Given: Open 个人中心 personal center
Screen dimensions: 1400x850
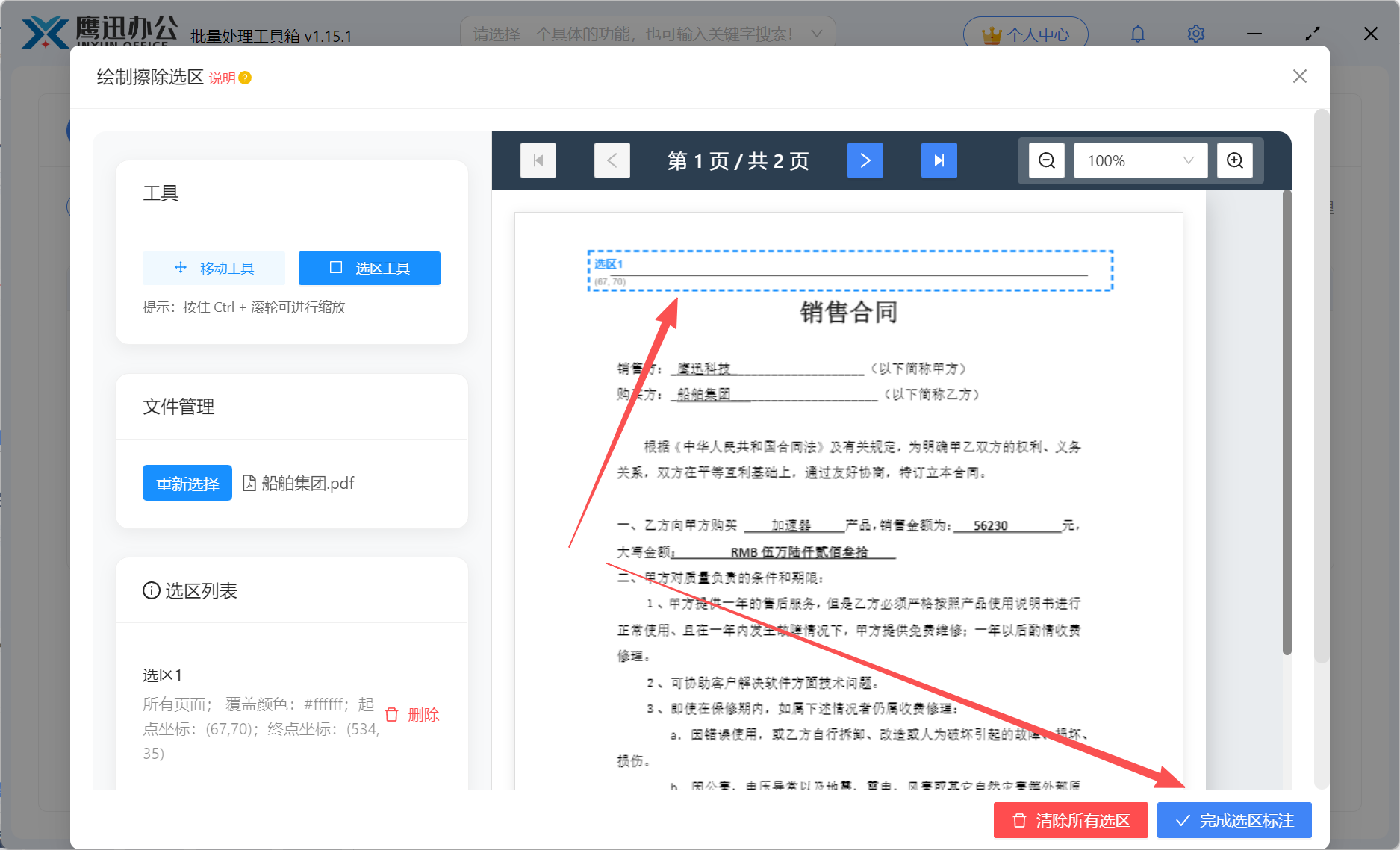Looking at the screenshot, I should point(1026,34).
